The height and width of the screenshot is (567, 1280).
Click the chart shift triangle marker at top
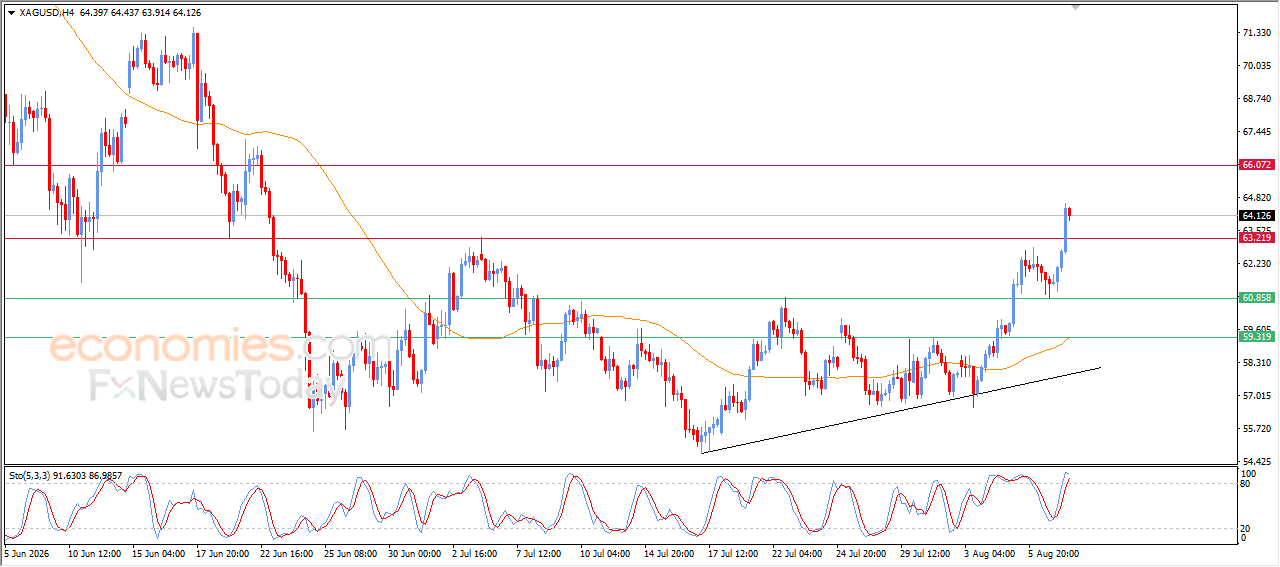(x=1076, y=5)
